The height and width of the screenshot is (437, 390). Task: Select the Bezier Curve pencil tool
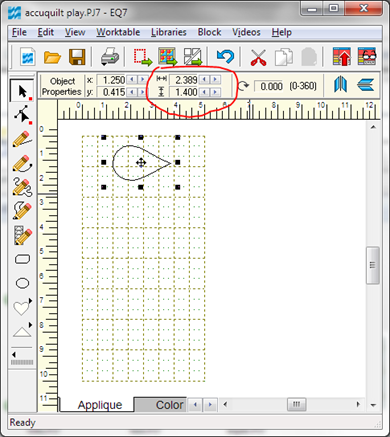click(22, 164)
